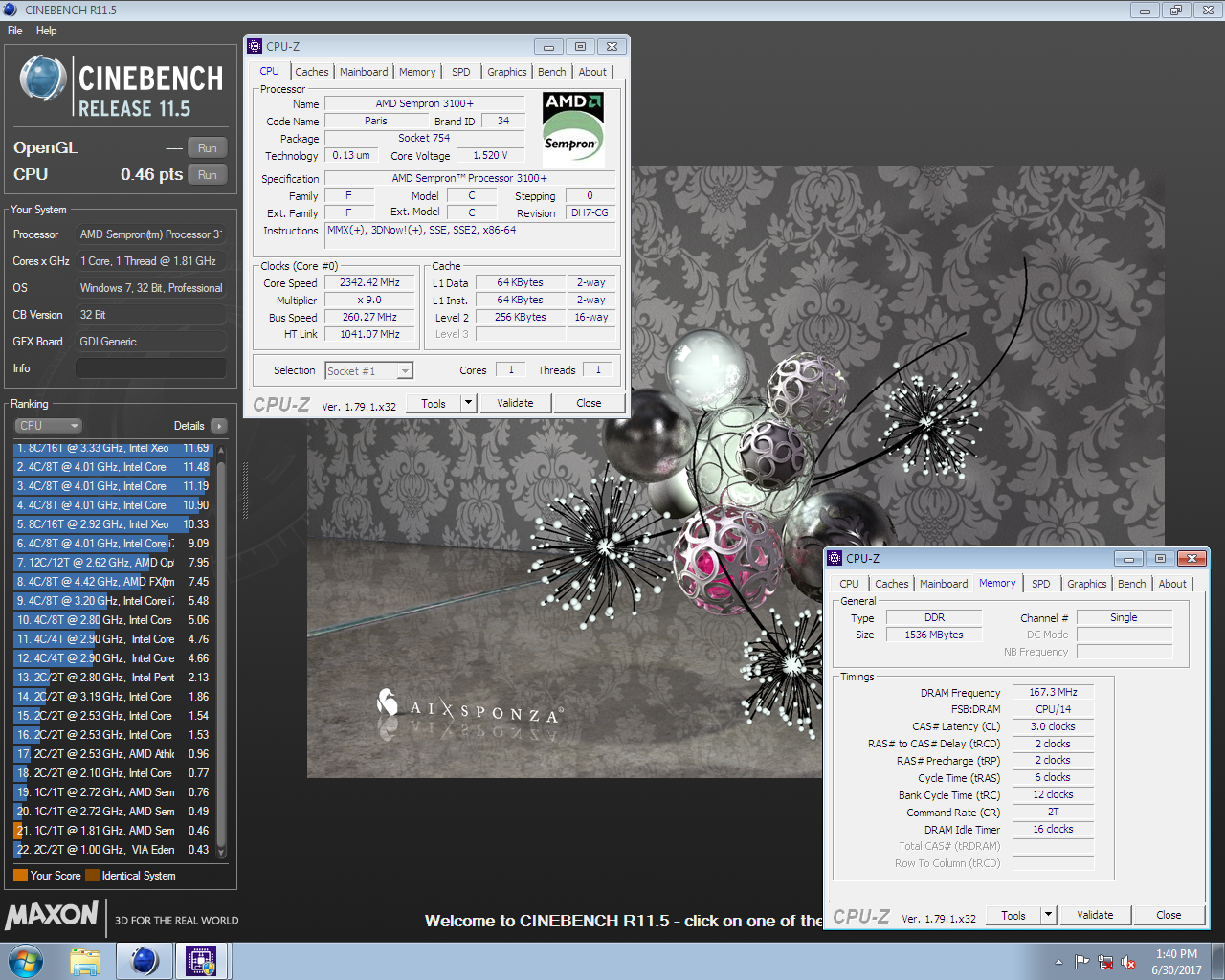Click the ranking list vertical scrollbar track
This screenshot has width=1225, height=980.
pos(222,651)
